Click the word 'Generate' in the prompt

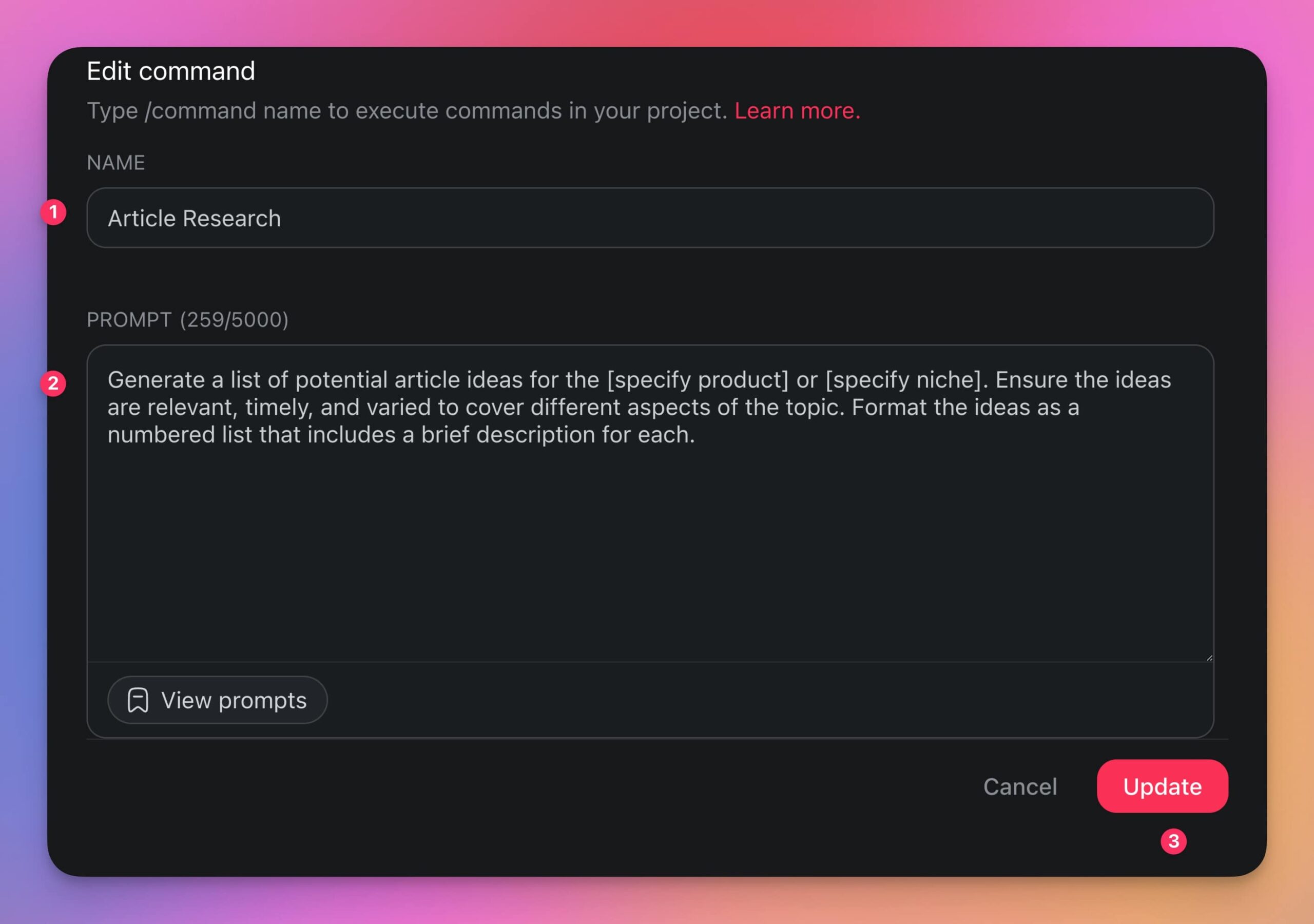point(156,380)
